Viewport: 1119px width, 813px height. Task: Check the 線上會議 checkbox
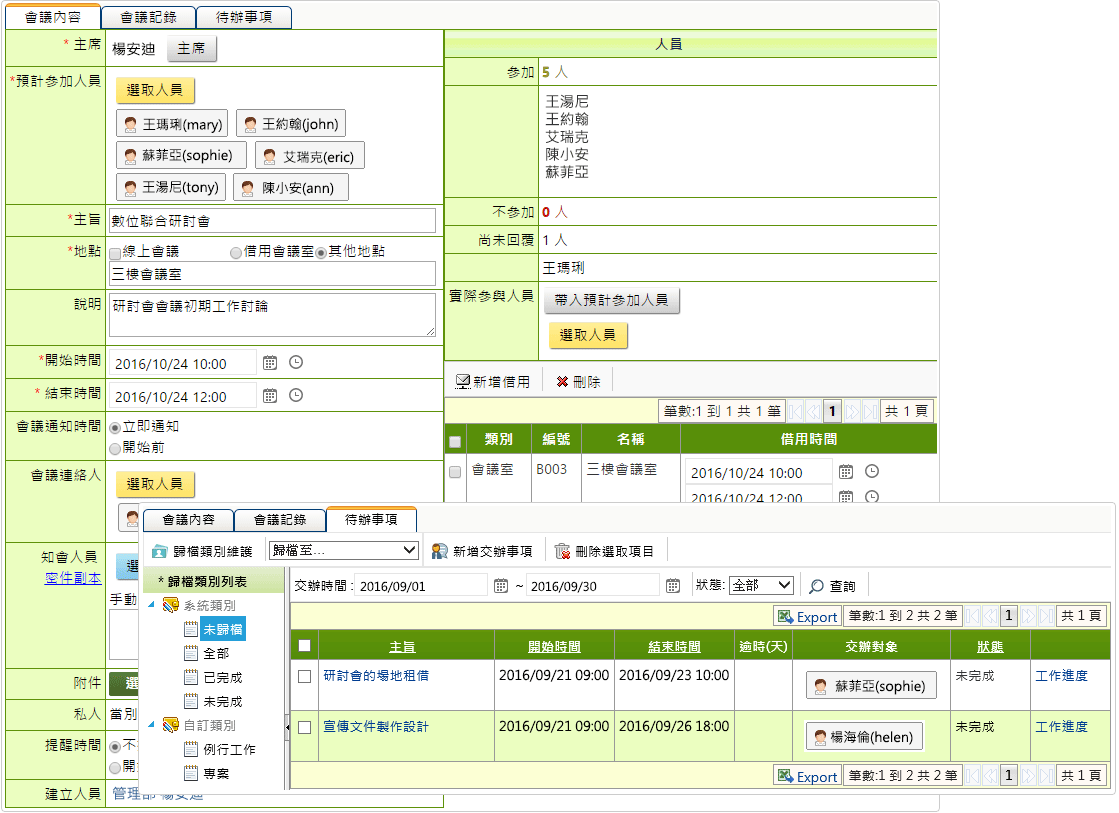point(115,253)
